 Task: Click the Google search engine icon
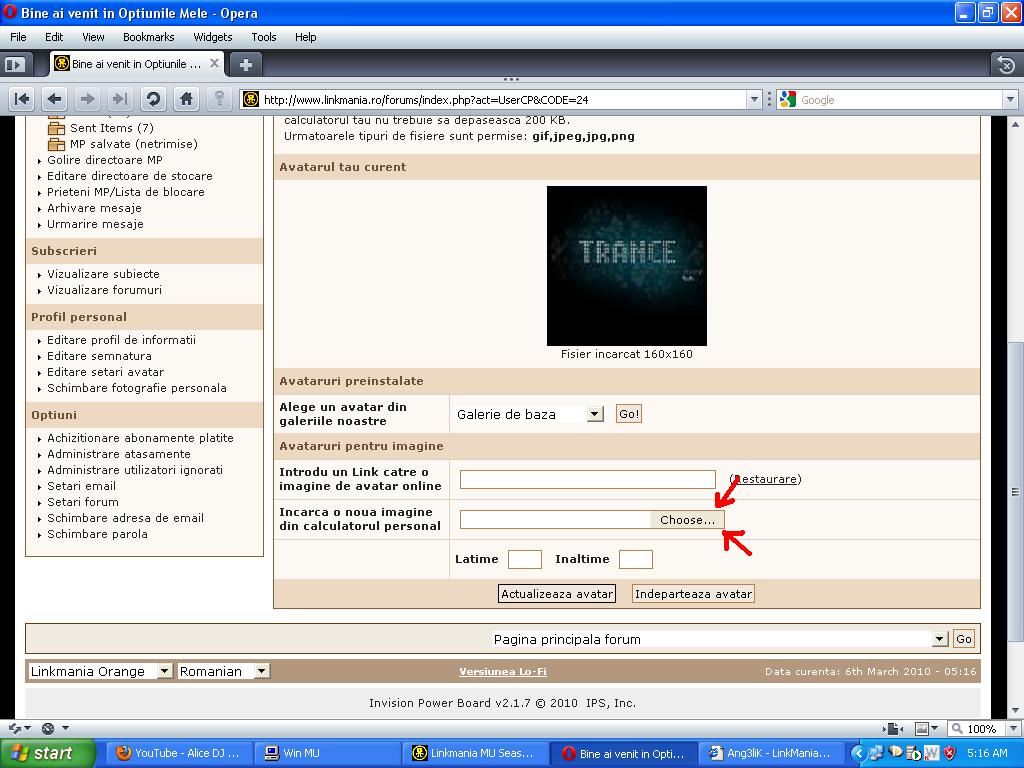pos(788,99)
